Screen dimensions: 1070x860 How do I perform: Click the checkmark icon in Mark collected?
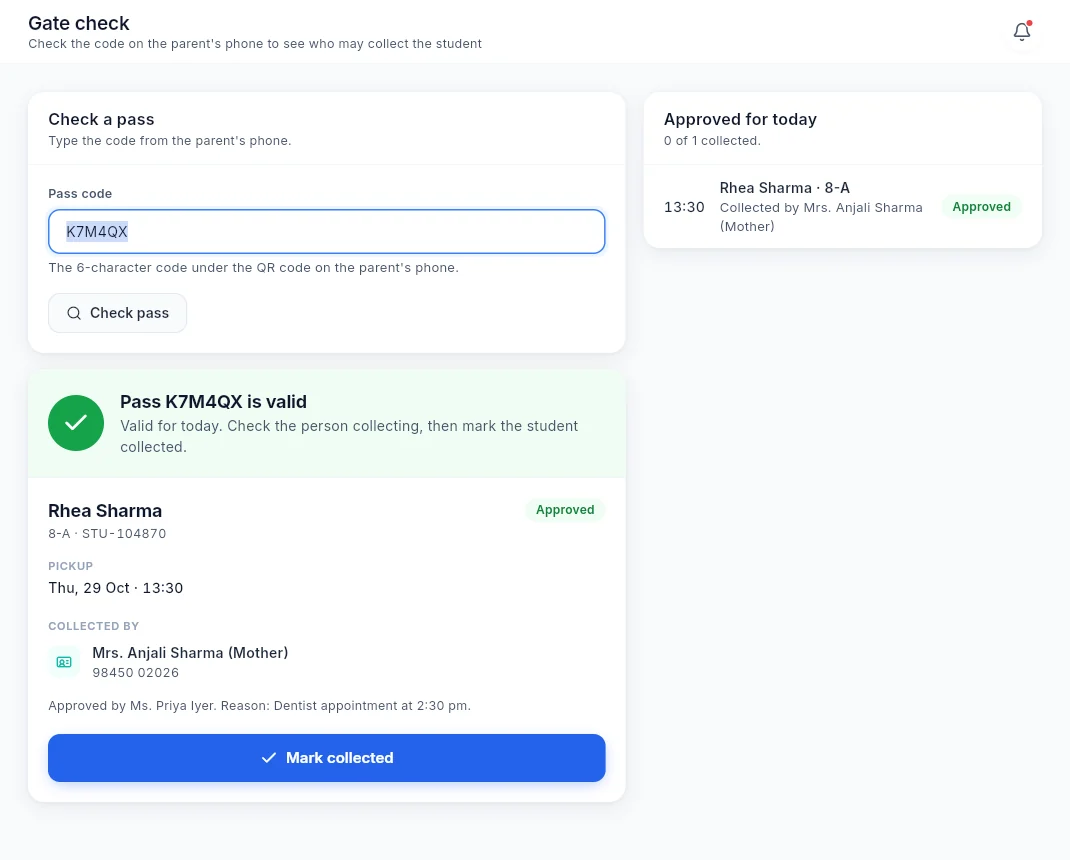(269, 758)
